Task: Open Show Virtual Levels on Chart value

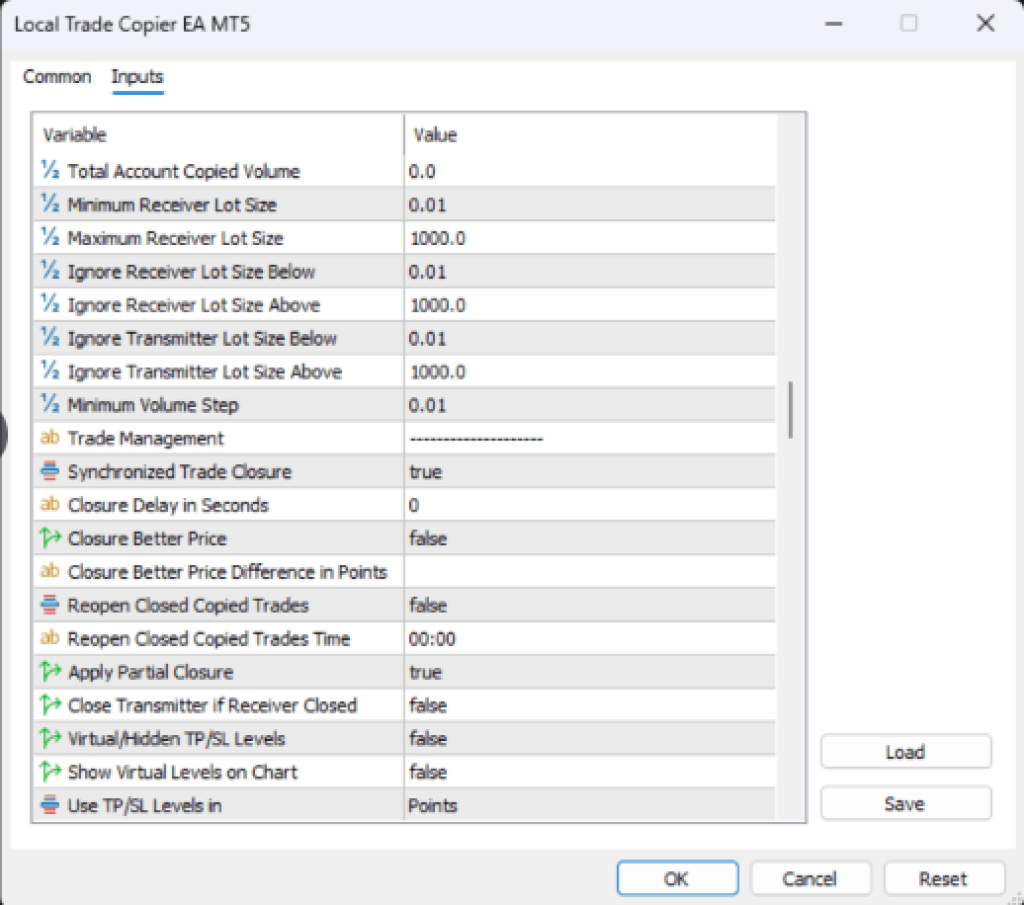Action: (x=590, y=772)
